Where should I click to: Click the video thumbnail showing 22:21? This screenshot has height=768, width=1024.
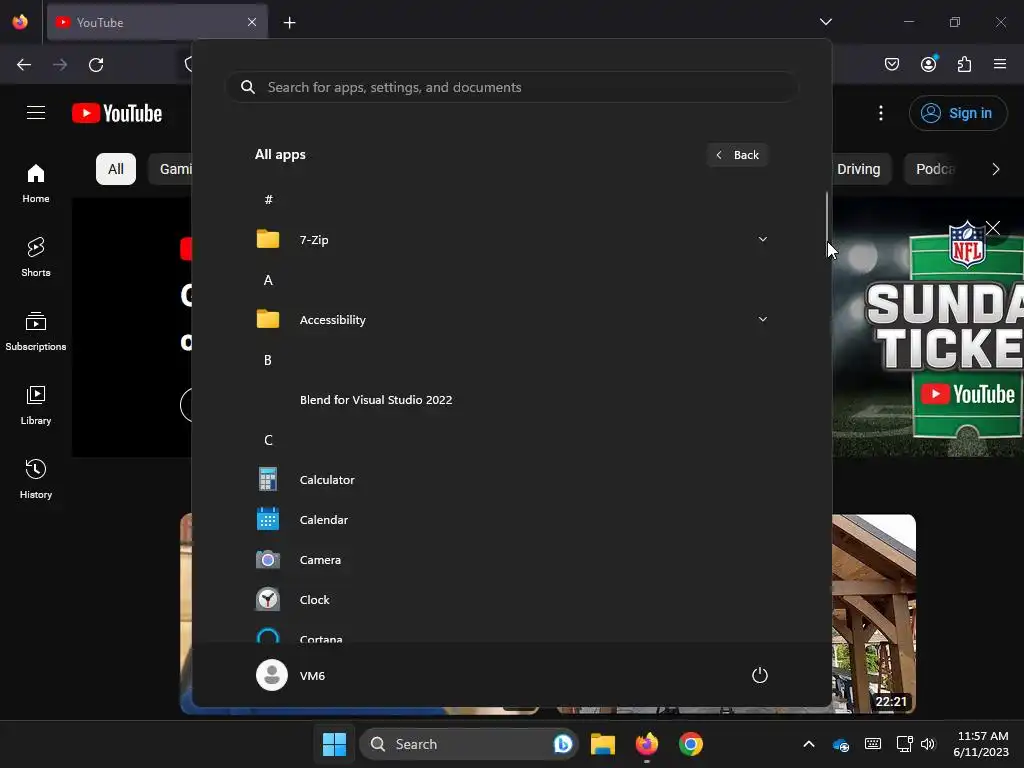[874, 614]
